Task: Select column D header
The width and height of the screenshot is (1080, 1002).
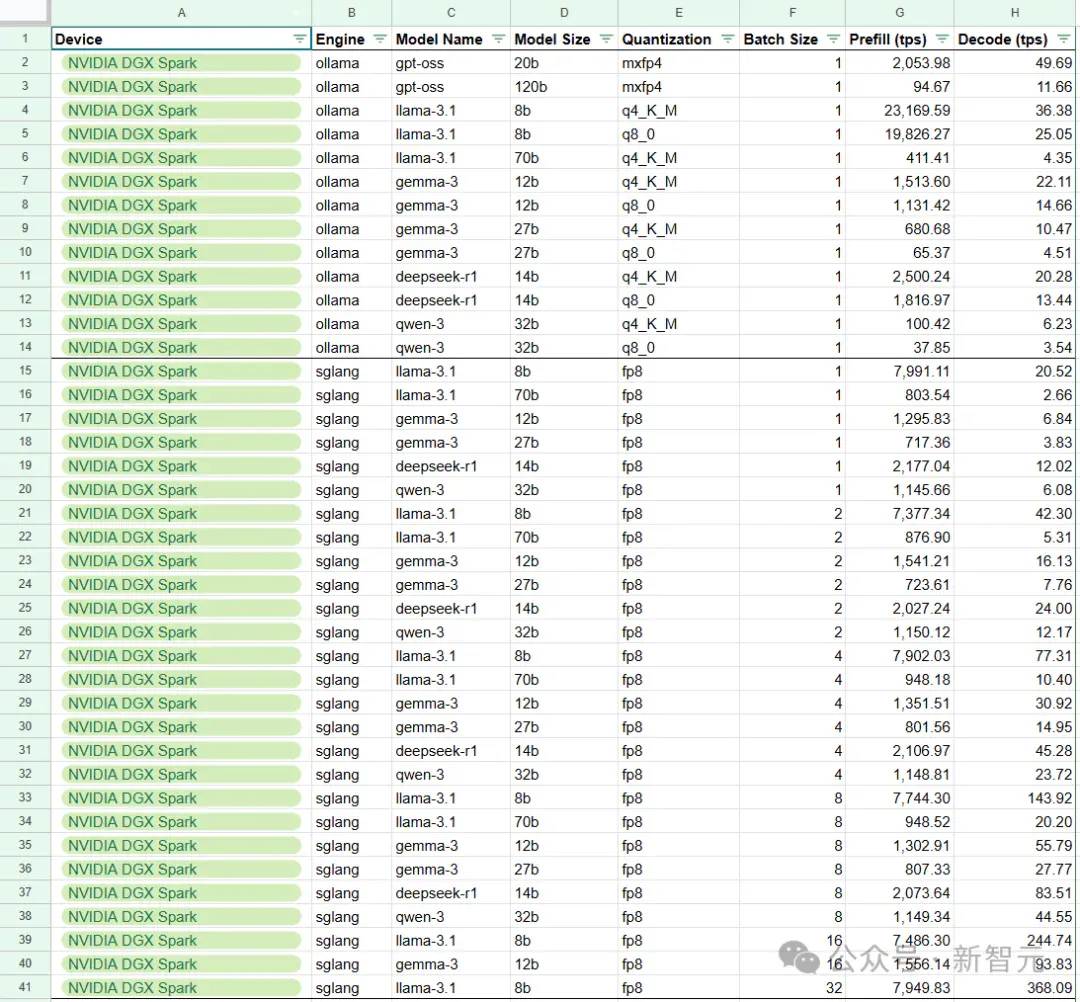Action: tap(564, 12)
